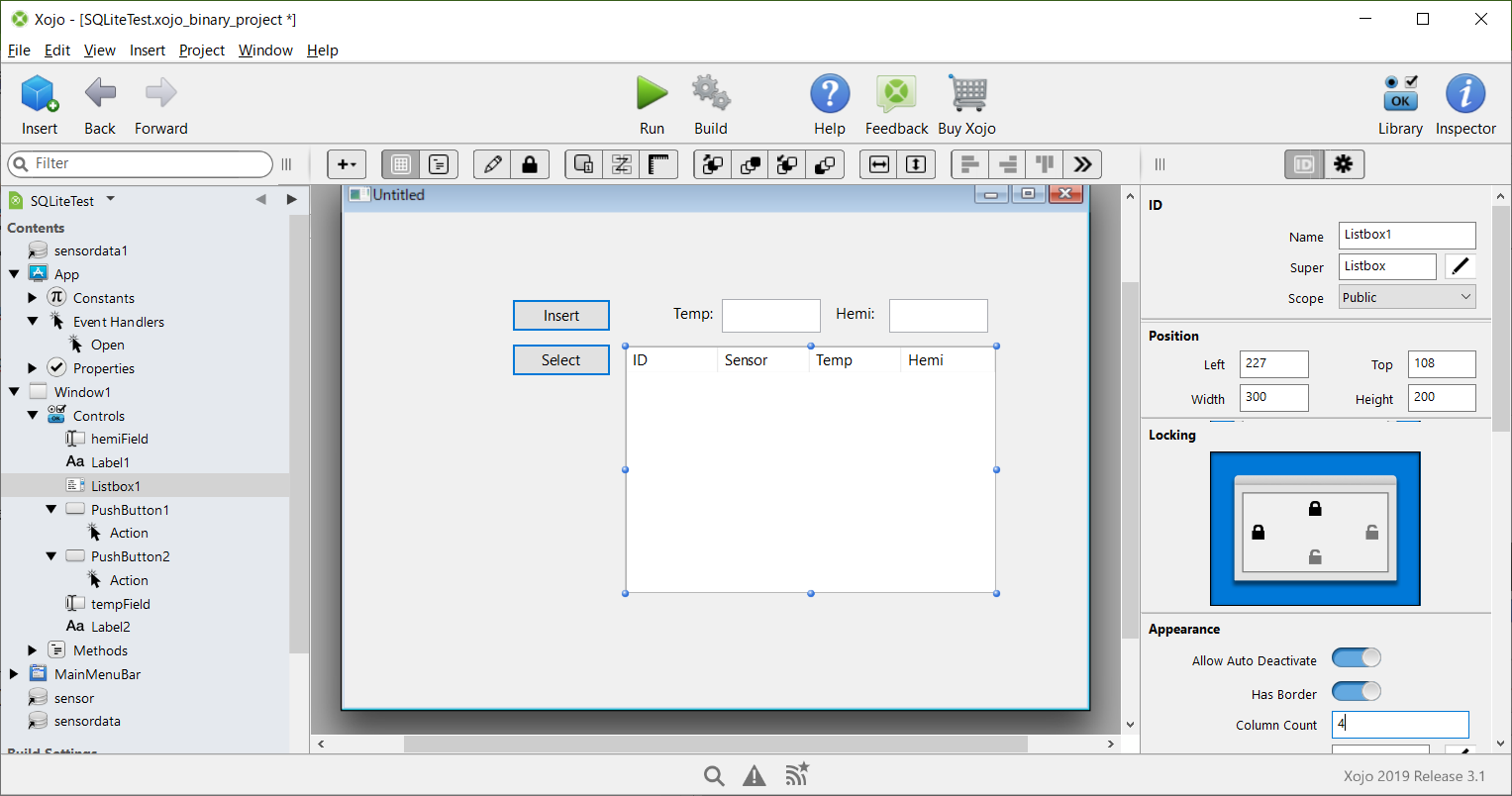Toggle the left lock in Locking panel
This screenshot has width=1512, height=796.
point(1258,532)
